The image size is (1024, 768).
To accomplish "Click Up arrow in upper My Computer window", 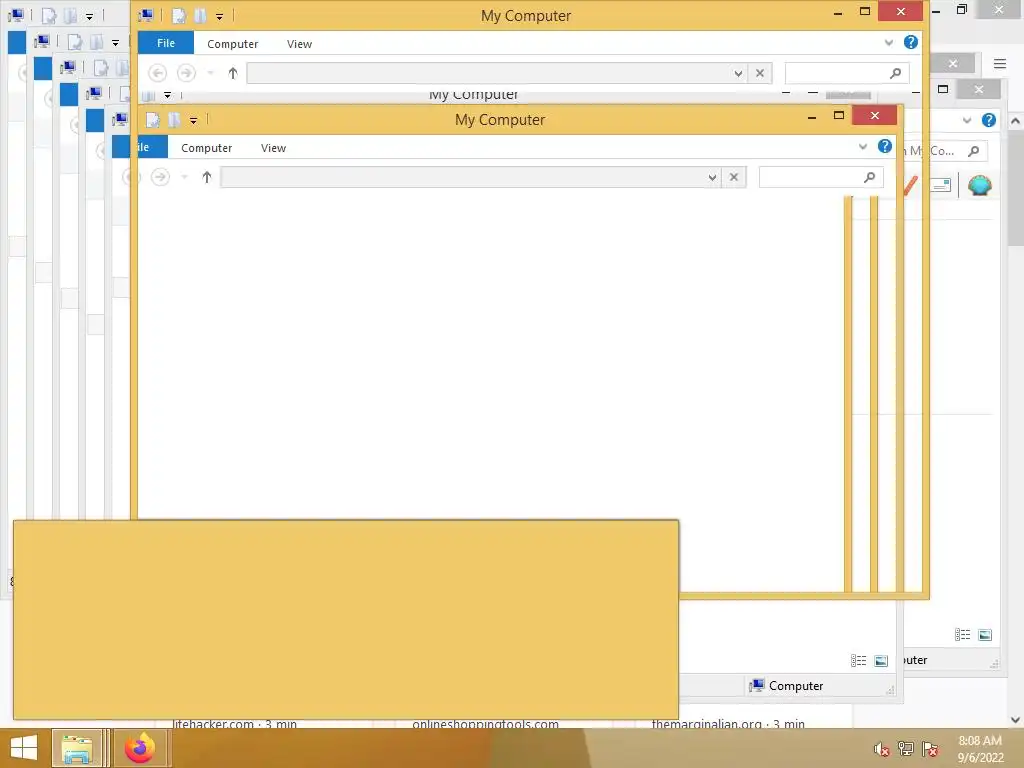I will [x=232, y=73].
